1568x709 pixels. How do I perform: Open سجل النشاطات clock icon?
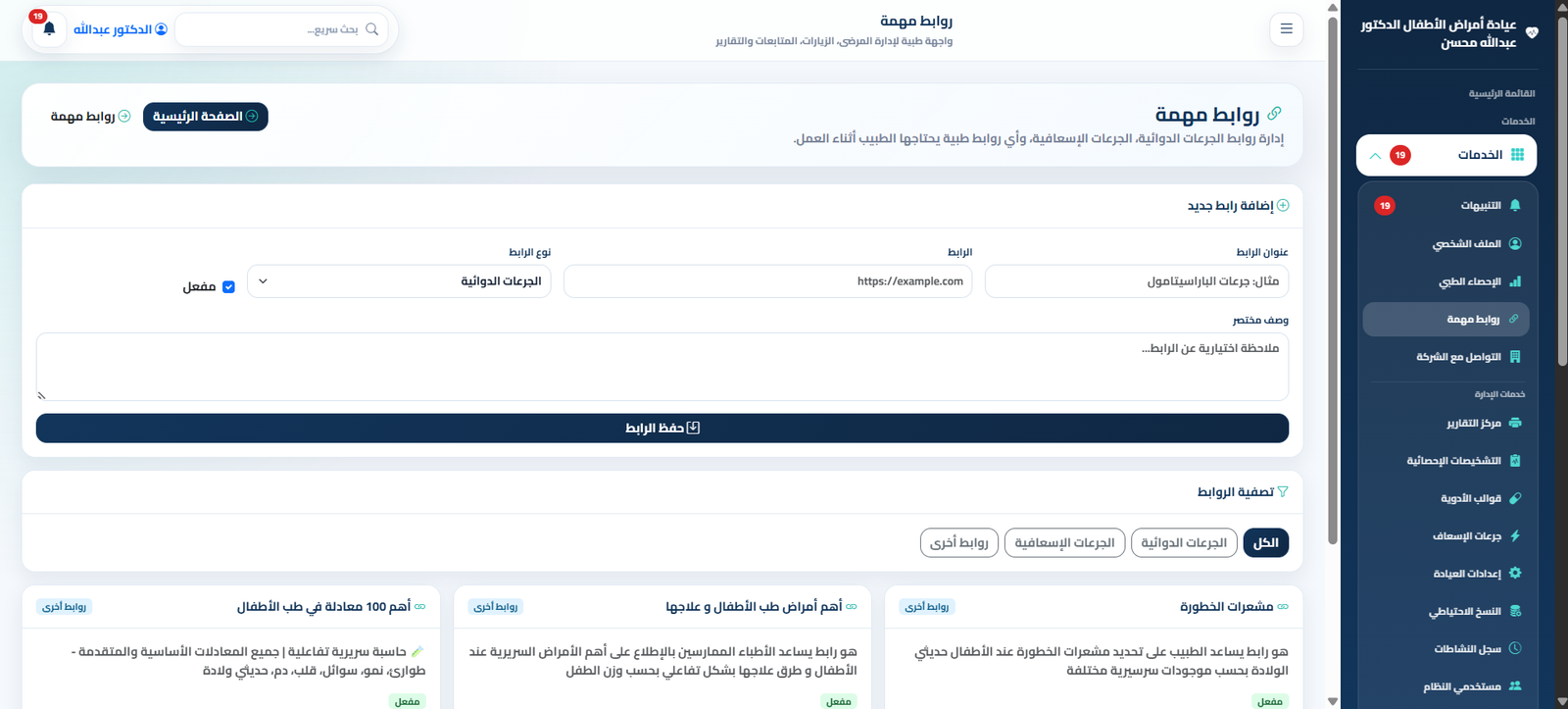point(1515,648)
